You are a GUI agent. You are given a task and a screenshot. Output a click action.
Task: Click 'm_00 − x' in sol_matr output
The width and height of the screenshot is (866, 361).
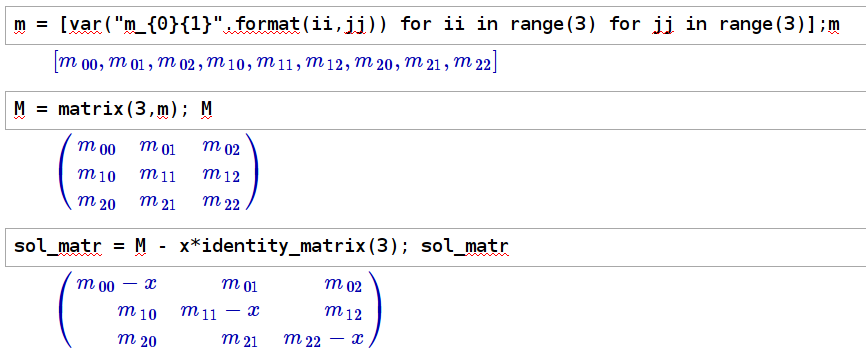pyautogui.click(x=117, y=284)
